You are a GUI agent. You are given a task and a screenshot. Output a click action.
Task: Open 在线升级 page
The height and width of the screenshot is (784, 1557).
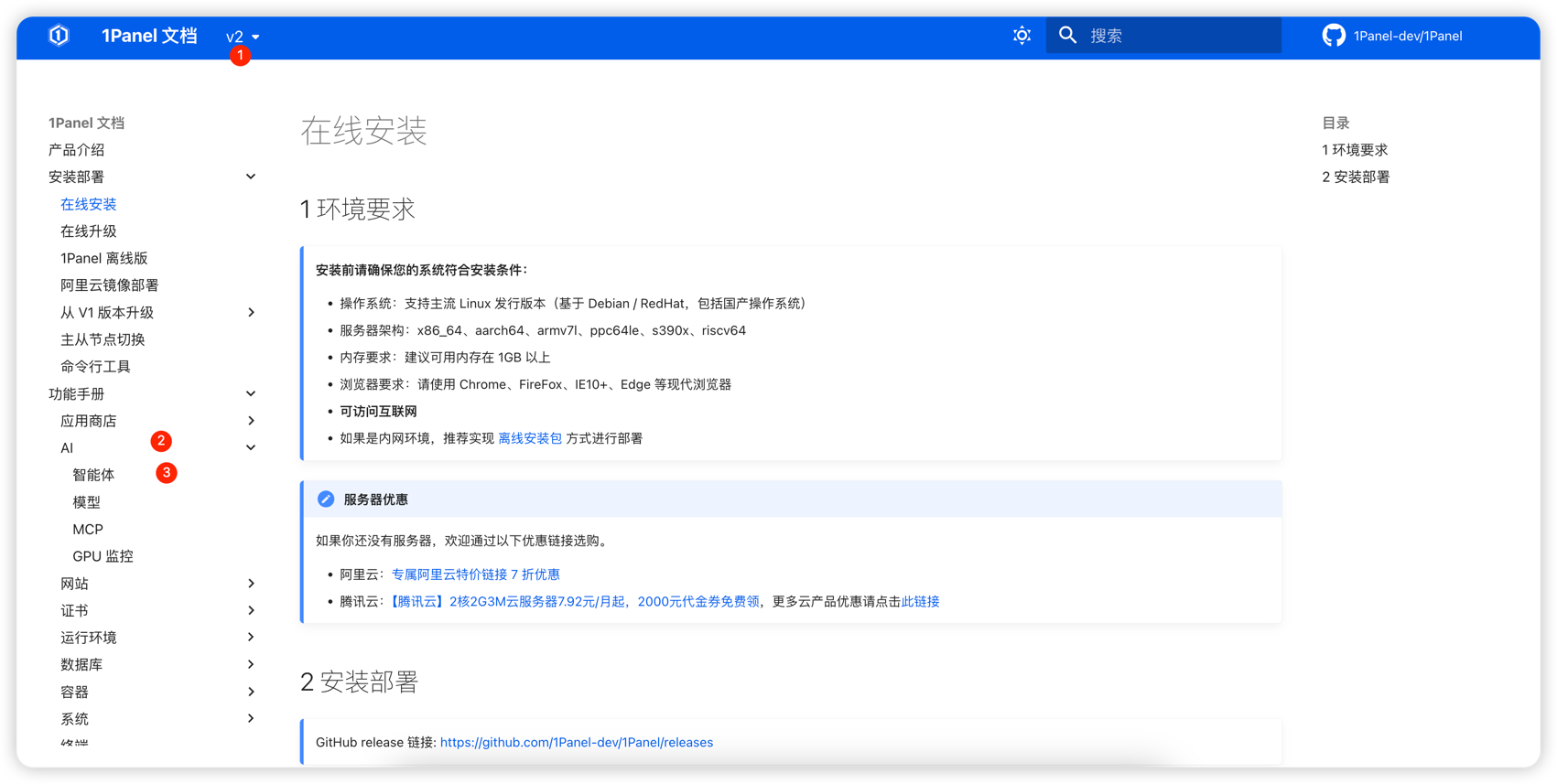click(89, 231)
